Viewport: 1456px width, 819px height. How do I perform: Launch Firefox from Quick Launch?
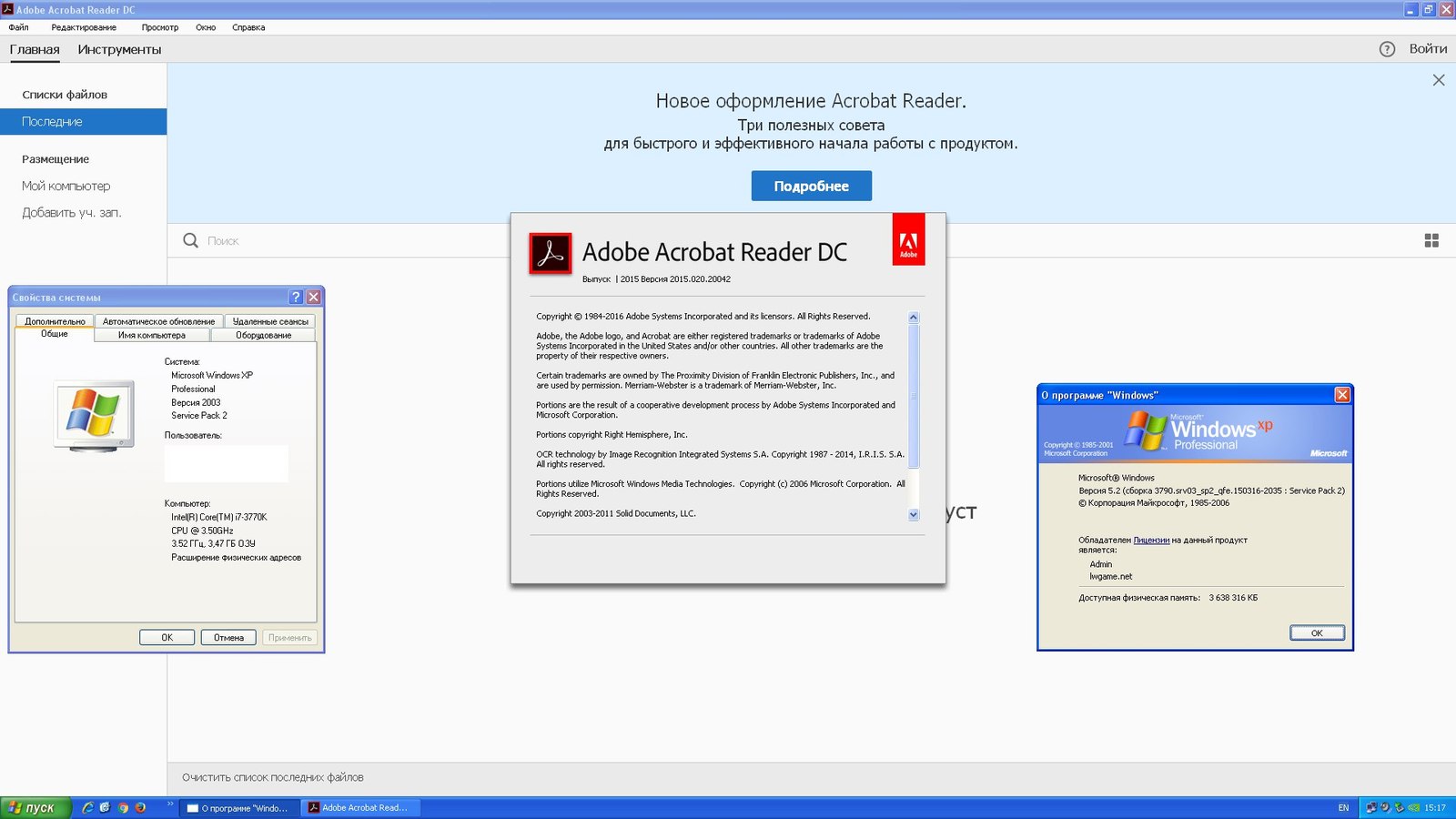tap(140, 807)
